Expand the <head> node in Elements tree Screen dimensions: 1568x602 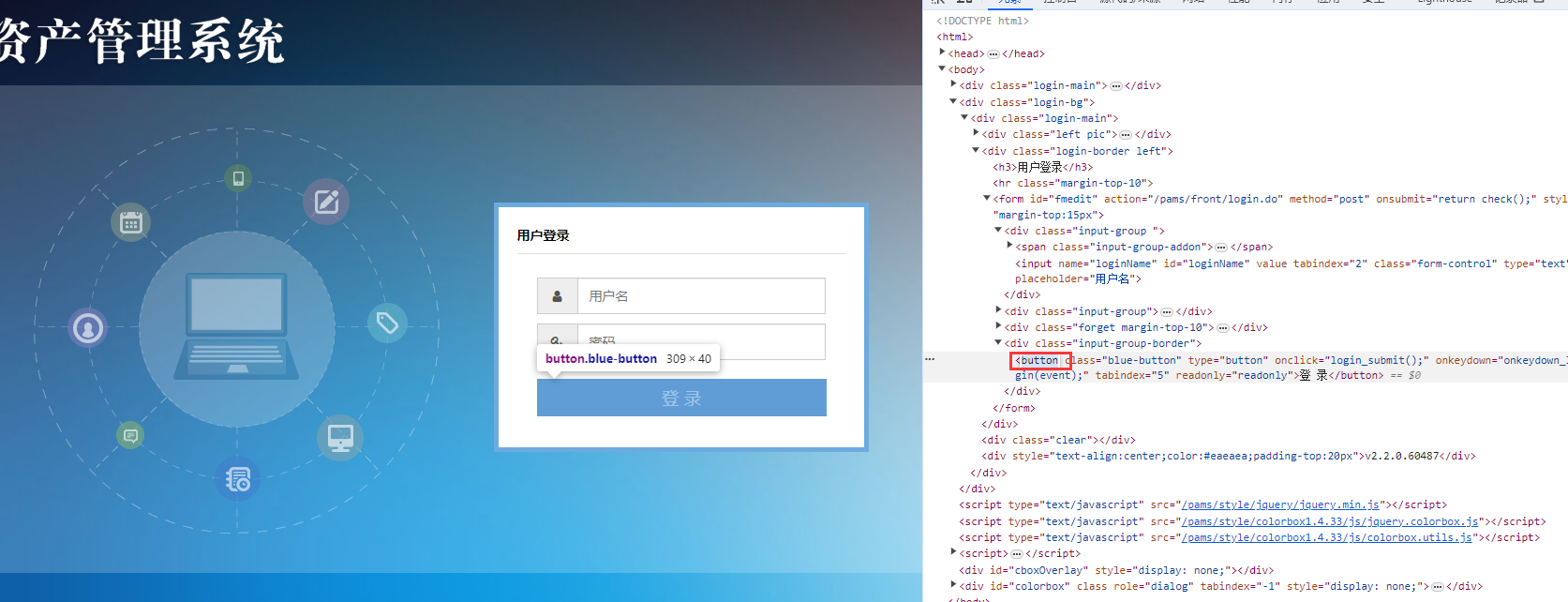point(942,53)
